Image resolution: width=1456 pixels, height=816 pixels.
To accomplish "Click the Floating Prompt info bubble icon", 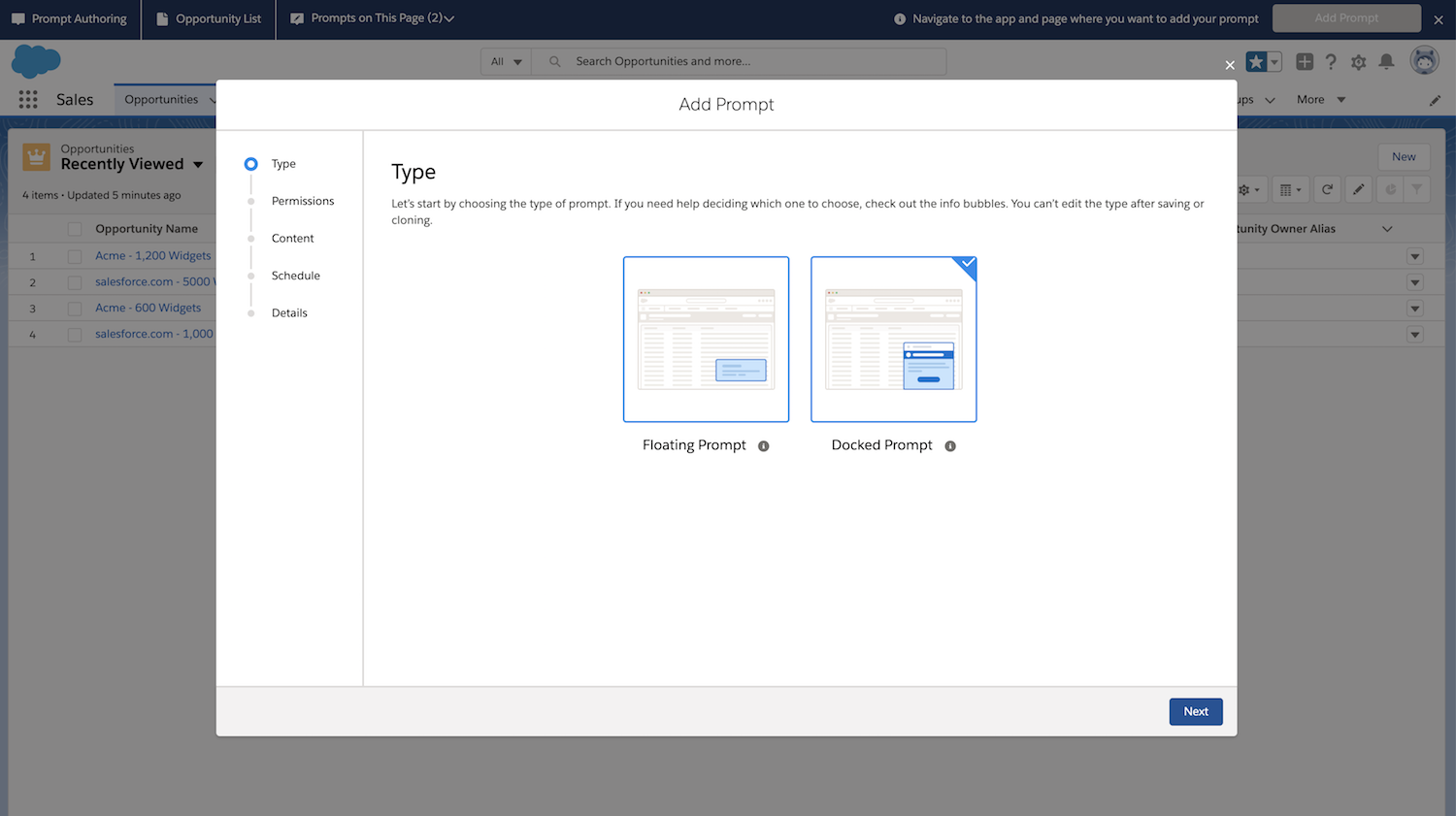I will click(764, 446).
